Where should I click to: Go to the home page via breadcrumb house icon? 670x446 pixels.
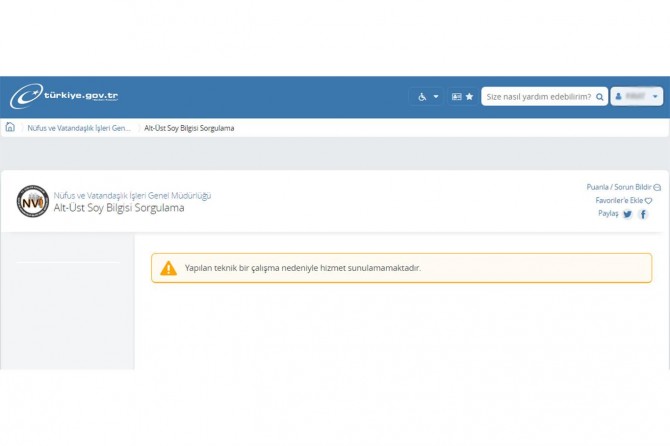coord(11,128)
